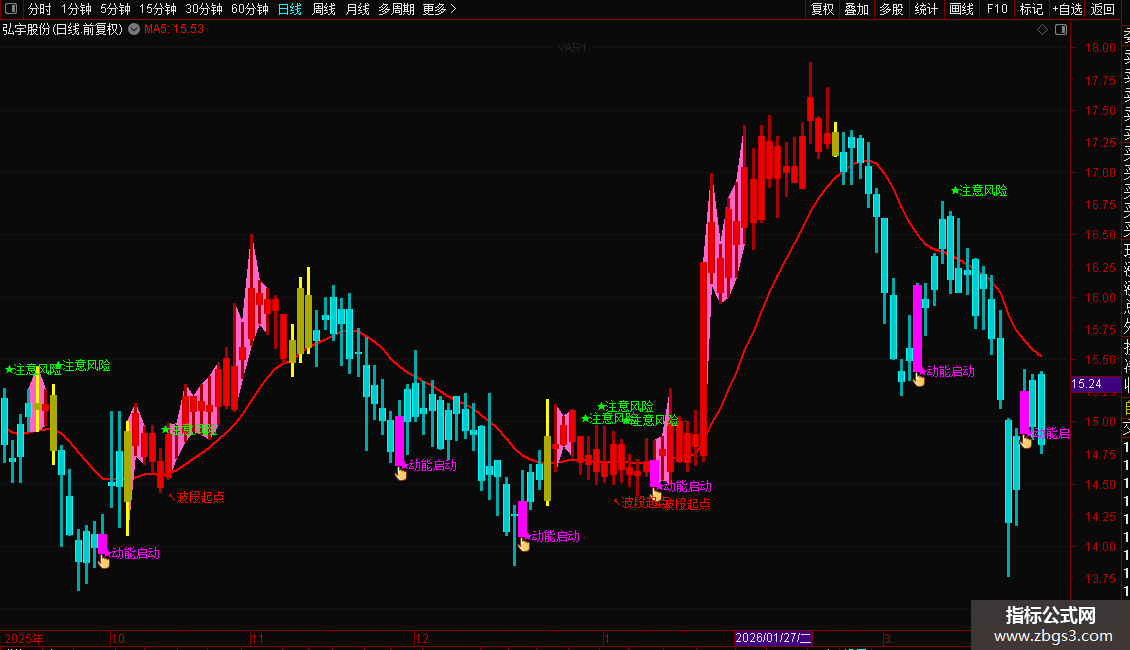Screen dimensions: 1130x650
Task: Click the 13.75 price axis label
Action: pyautogui.click(x=1100, y=579)
